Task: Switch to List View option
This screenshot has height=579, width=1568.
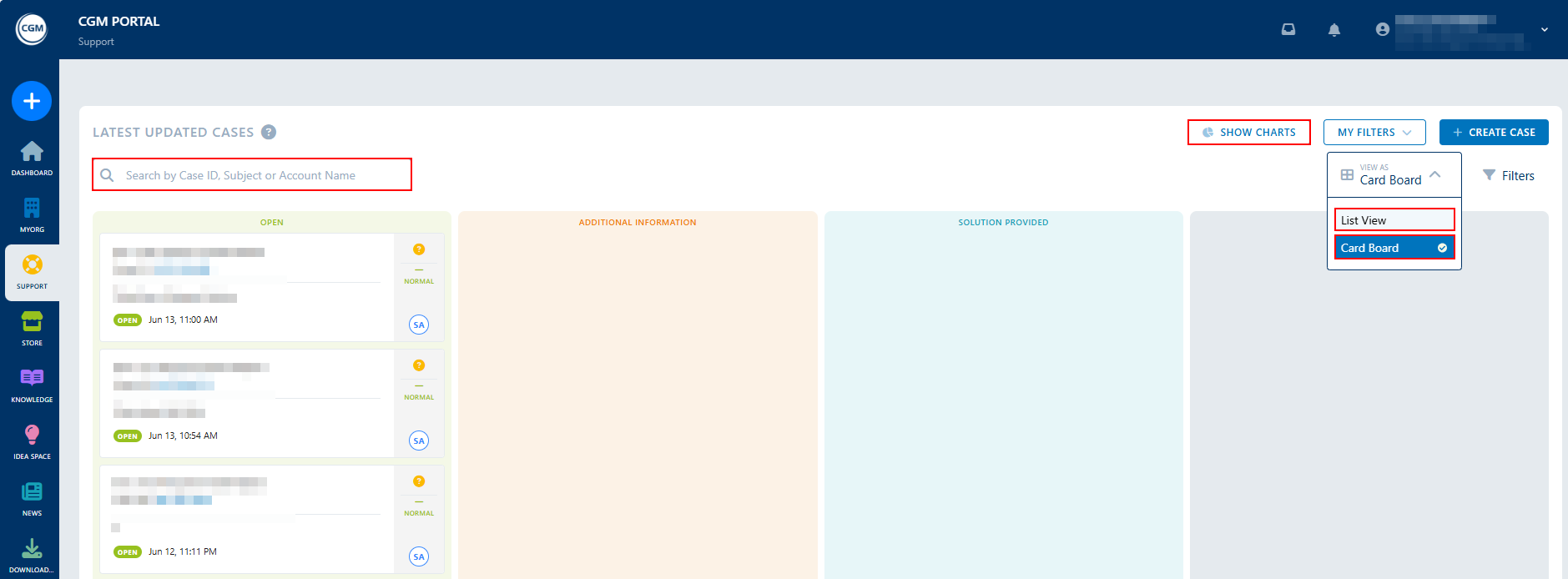Action: coord(1394,220)
